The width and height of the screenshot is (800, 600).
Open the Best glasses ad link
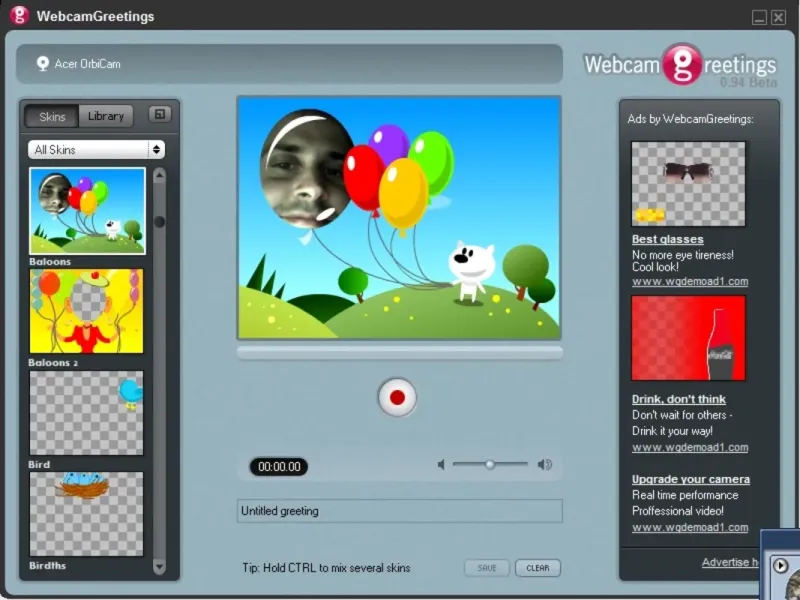pyautogui.click(x=667, y=239)
